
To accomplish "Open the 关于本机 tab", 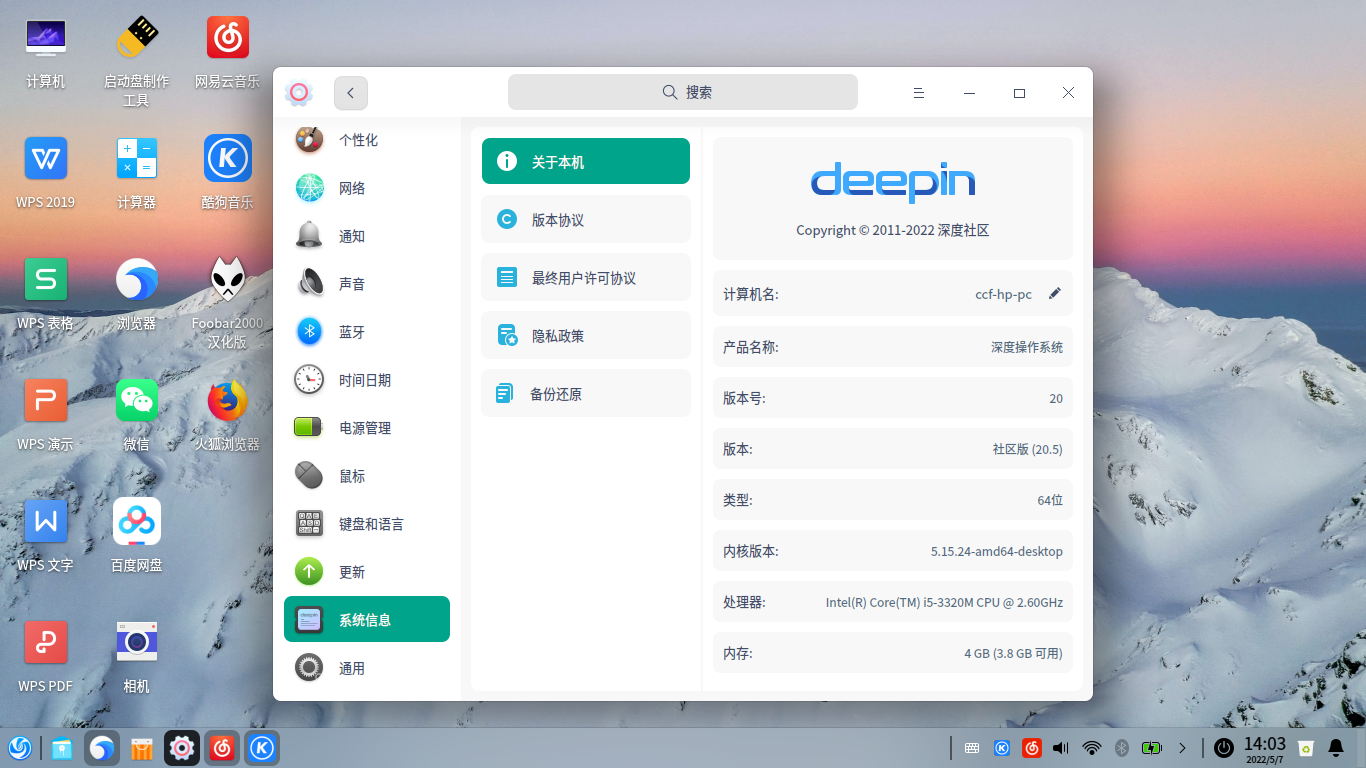I will click(x=585, y=160).
